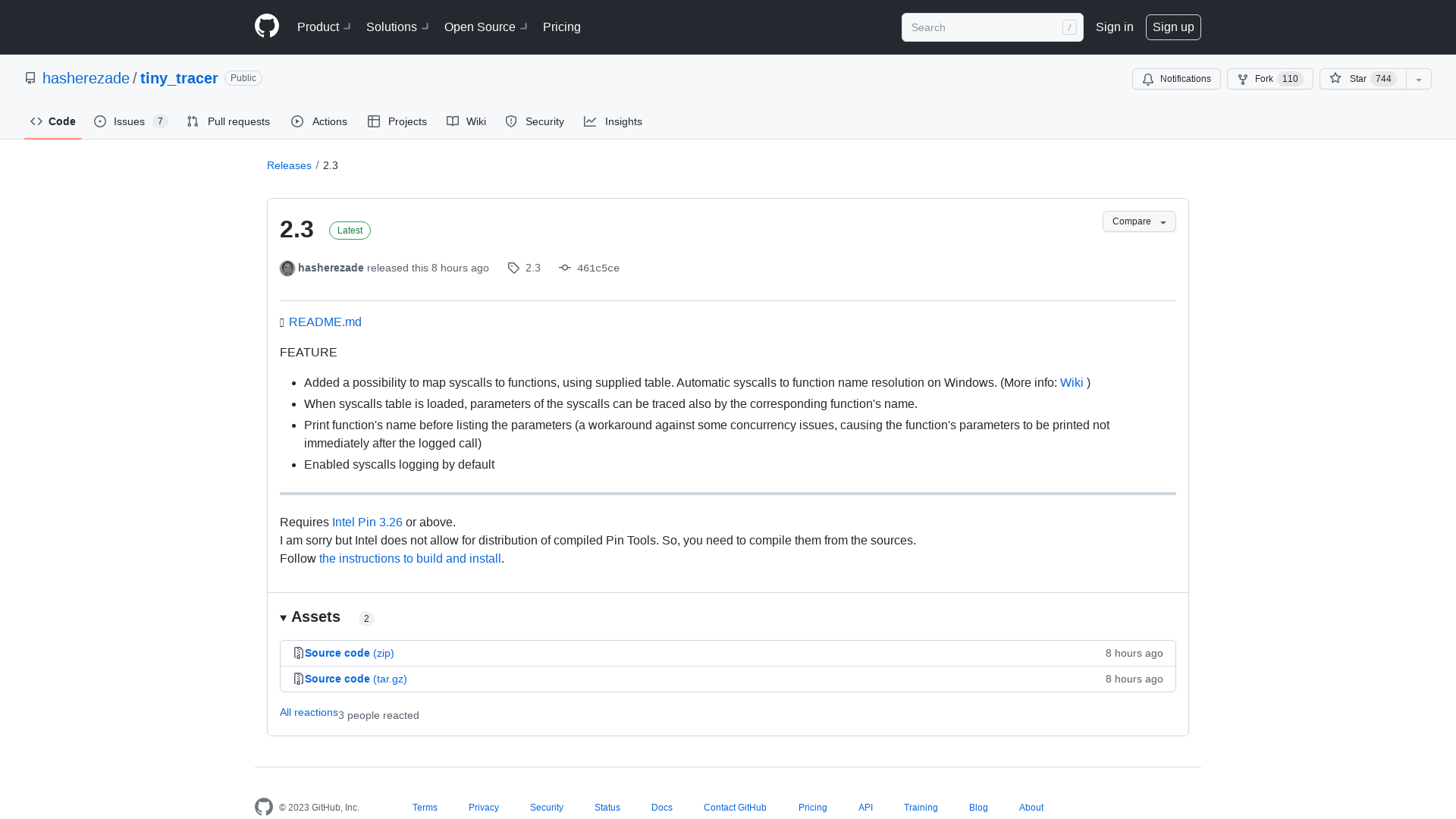Download Source code (tar.gz)

(x=356, y=679)
